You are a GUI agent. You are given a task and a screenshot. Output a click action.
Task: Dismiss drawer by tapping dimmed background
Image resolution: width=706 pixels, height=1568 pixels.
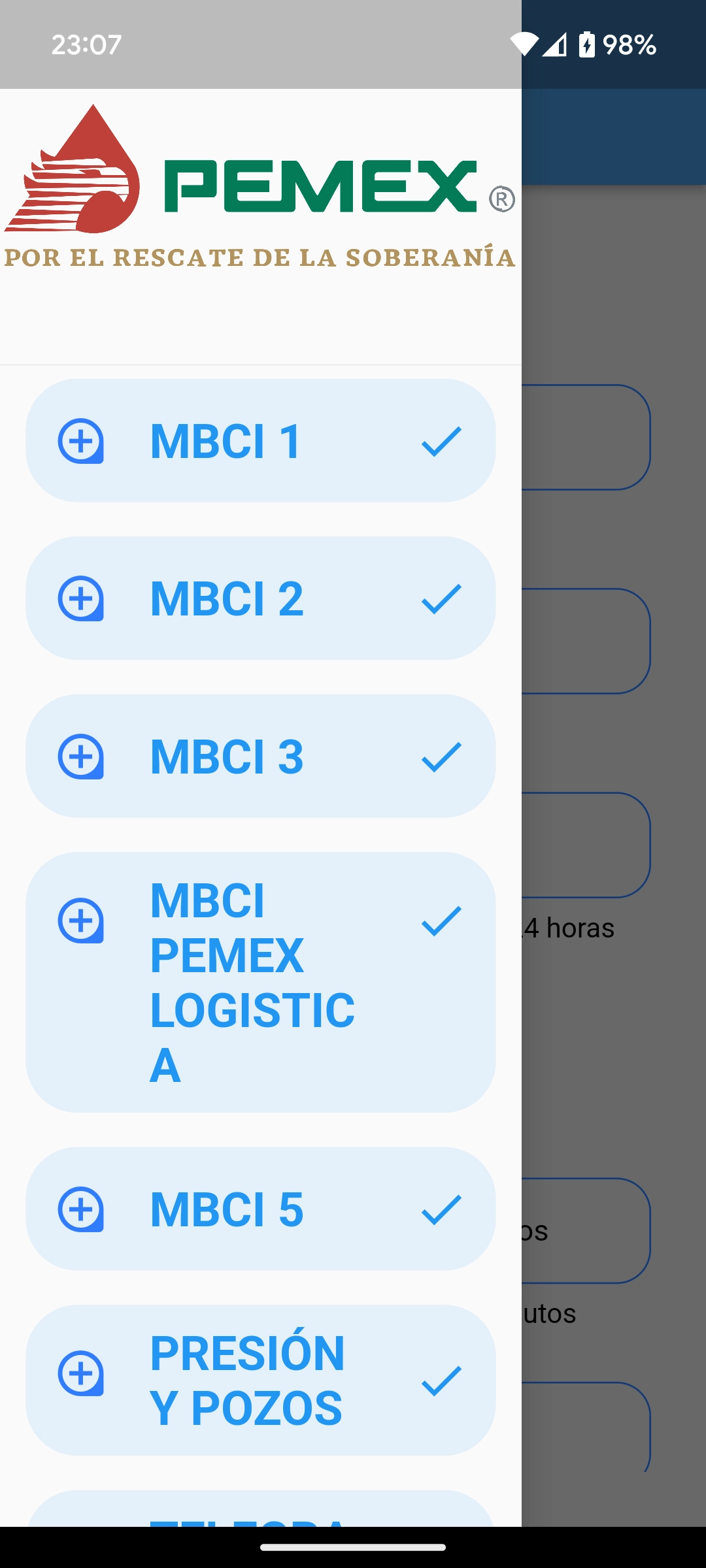point(614,1045)
